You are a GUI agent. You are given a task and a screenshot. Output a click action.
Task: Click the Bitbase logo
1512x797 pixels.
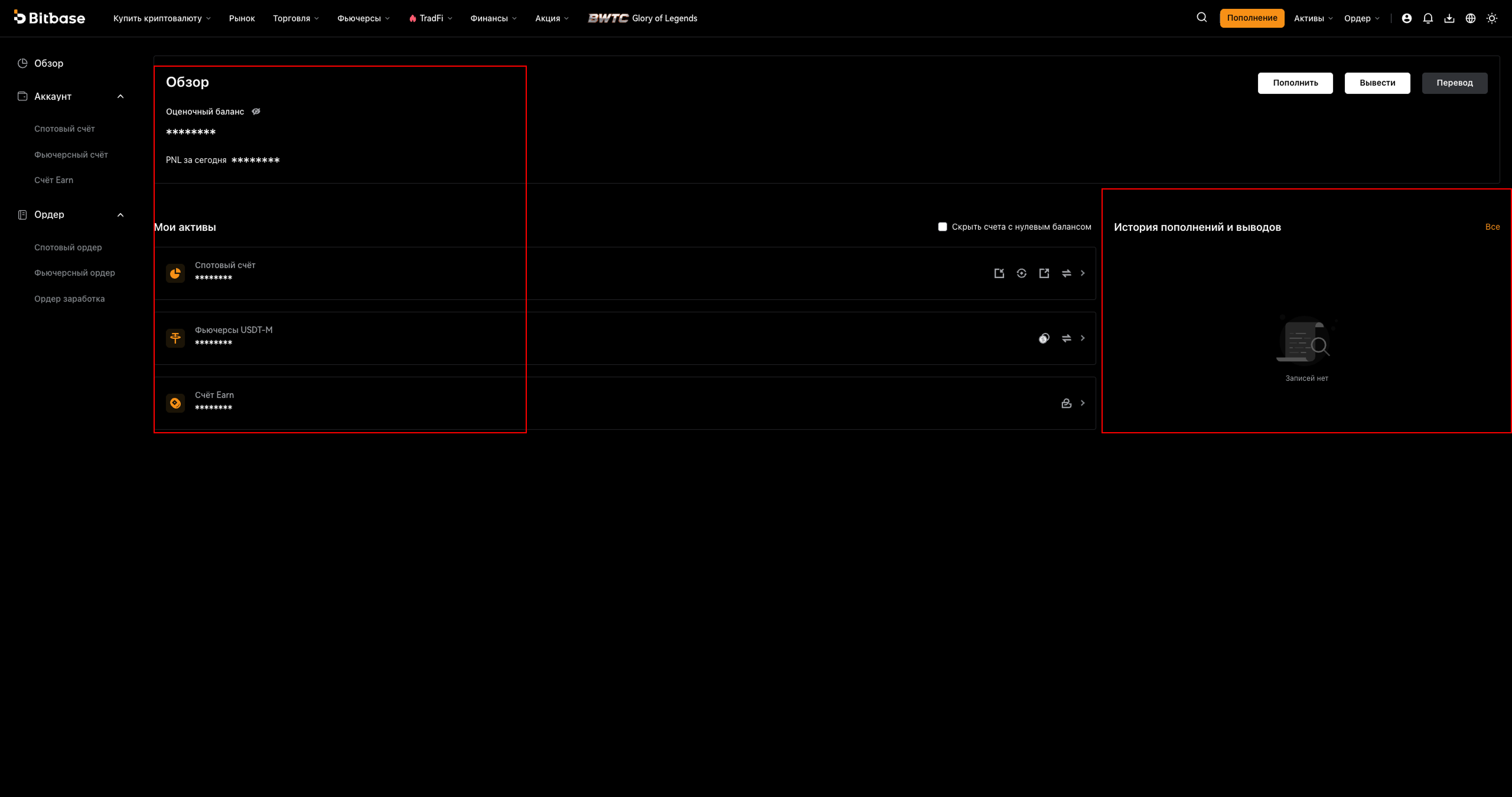point(50,18)
